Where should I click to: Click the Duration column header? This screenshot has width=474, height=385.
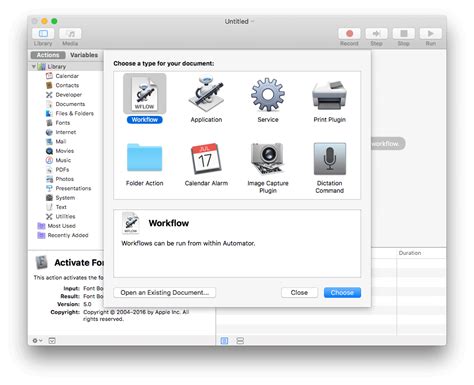(x=421, y=253)
